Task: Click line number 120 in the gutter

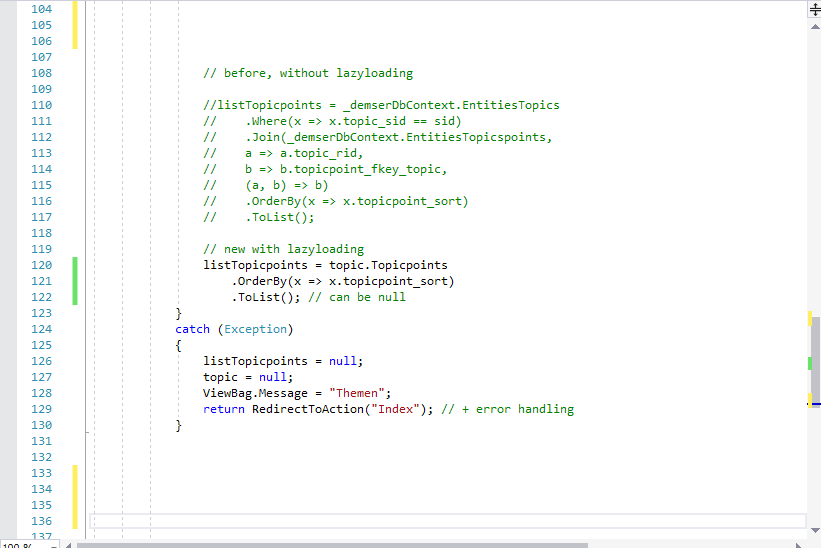Action: click(41, 265)
